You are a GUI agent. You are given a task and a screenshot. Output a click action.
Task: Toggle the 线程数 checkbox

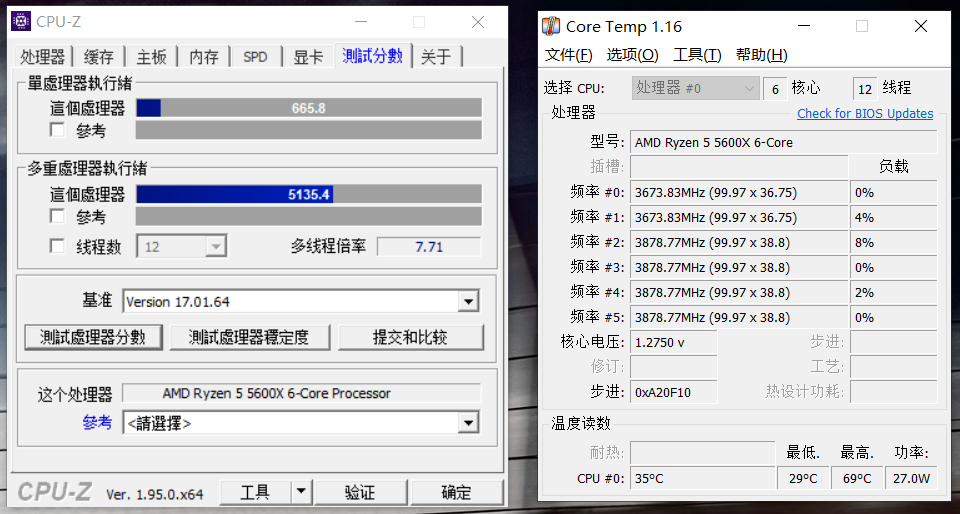point(58,247)
